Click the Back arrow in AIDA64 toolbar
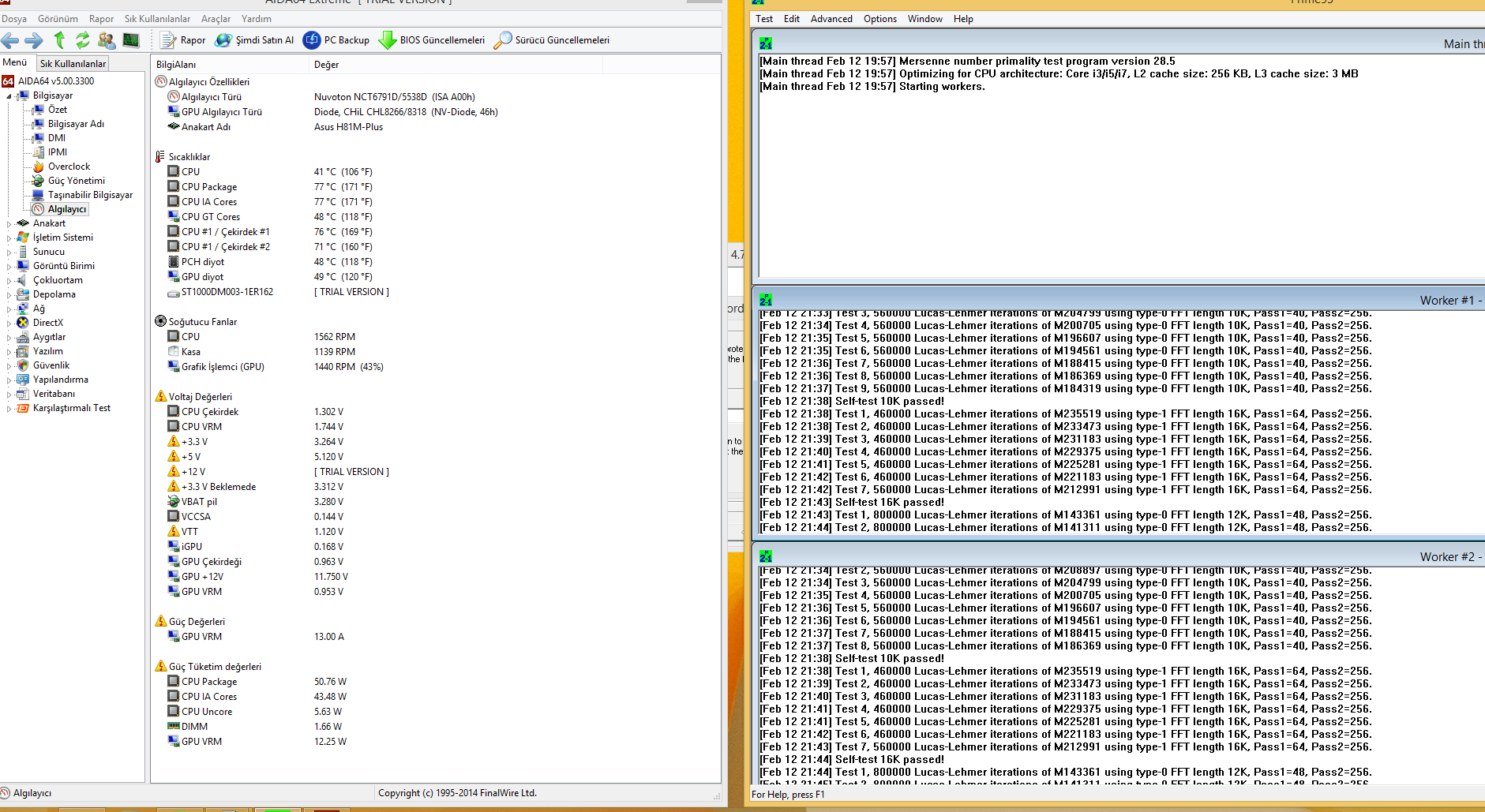 (10, 40)
